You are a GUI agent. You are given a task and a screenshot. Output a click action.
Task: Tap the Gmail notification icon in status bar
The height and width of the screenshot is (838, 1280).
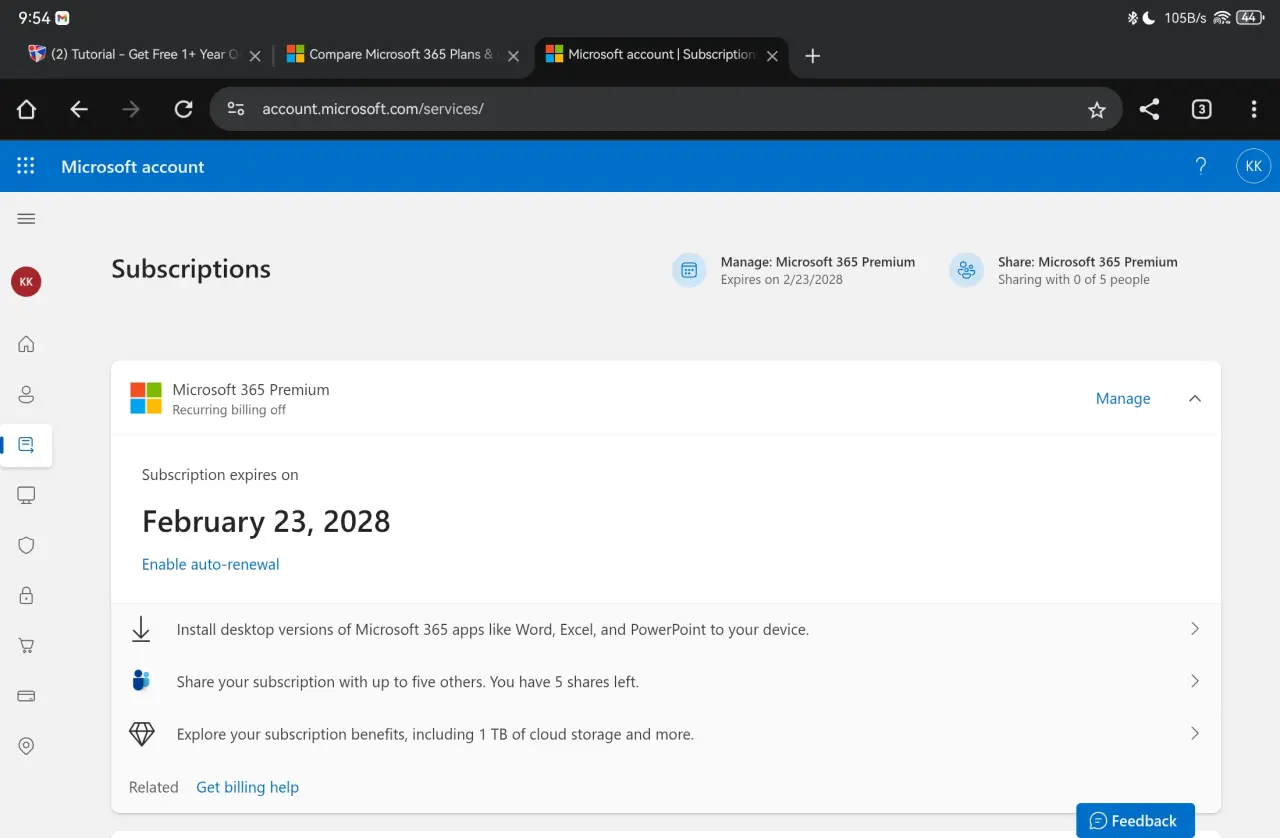pyautogui.click(x=63, y=18)
